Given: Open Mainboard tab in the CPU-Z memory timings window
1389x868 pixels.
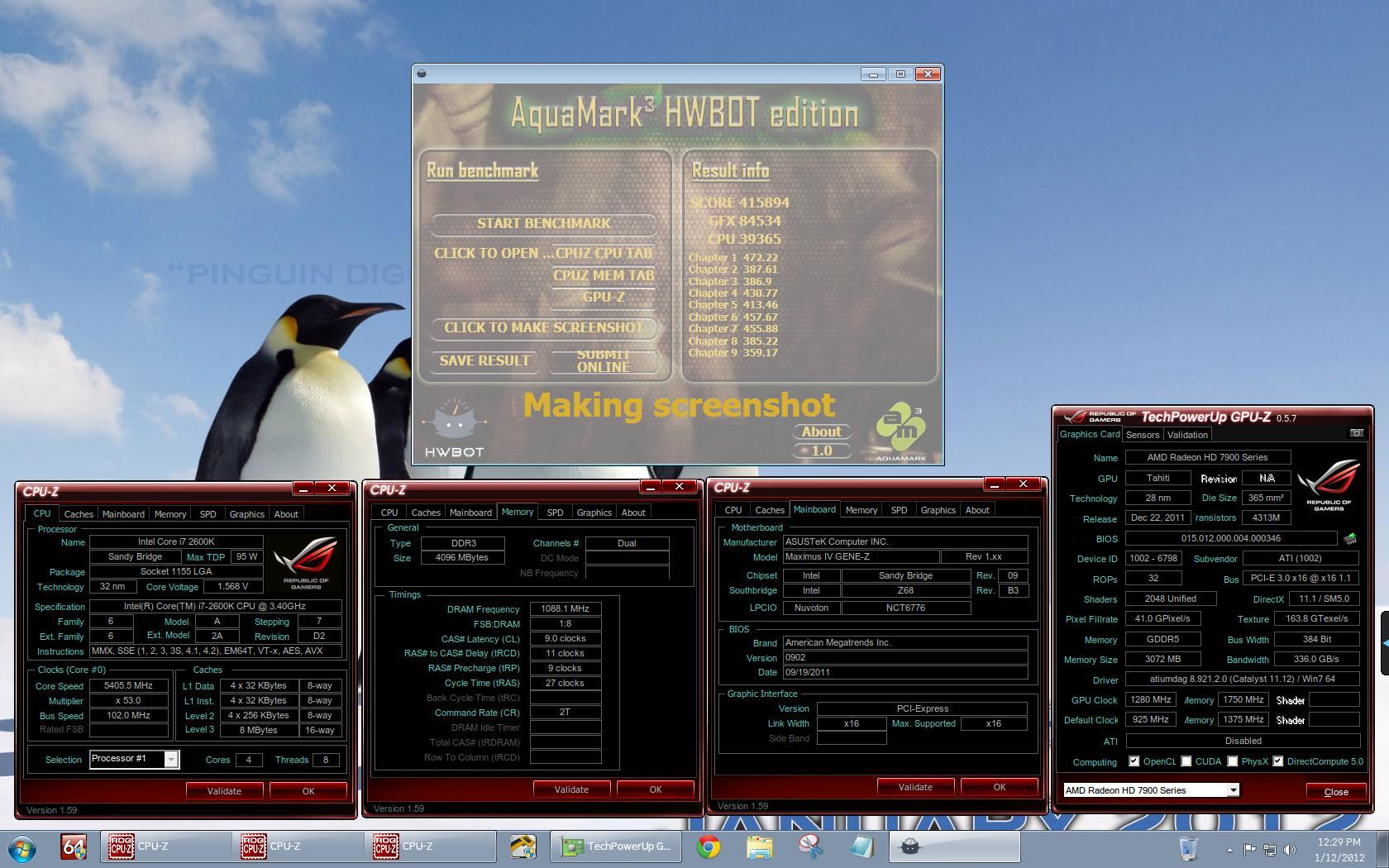Looking at the screenshot, I should [x=470, y=513].
